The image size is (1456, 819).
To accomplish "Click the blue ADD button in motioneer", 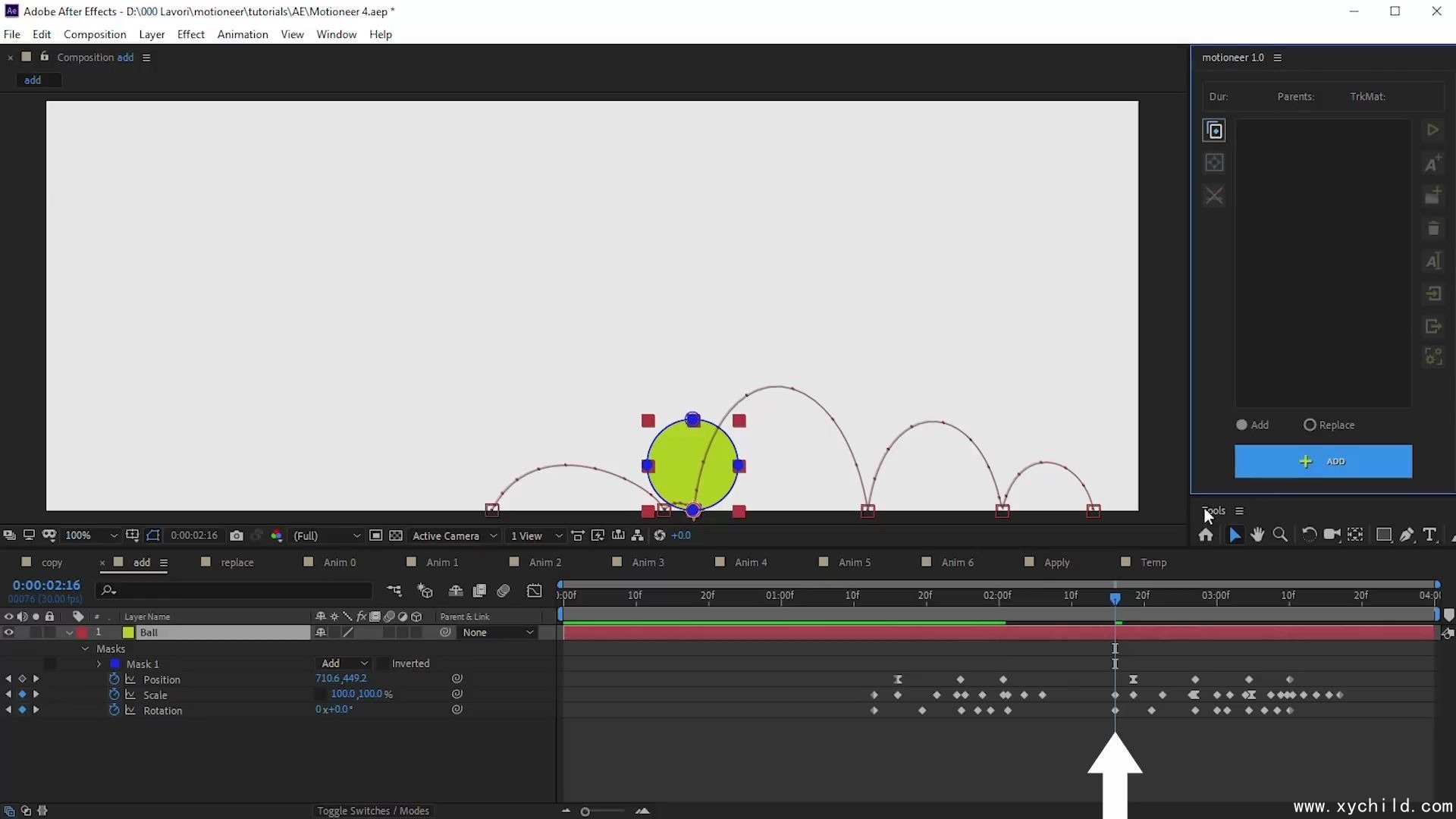I will coord(1323,461).
